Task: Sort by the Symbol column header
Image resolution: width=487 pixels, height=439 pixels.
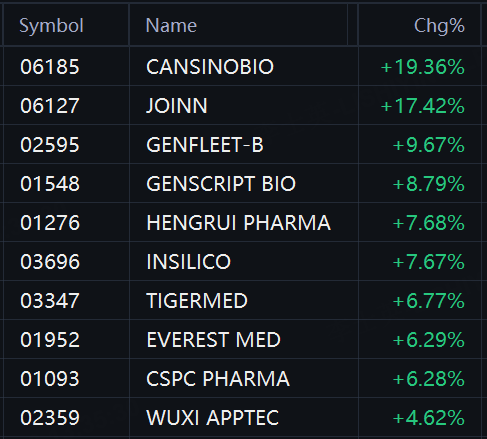Action: coord(51,26)
